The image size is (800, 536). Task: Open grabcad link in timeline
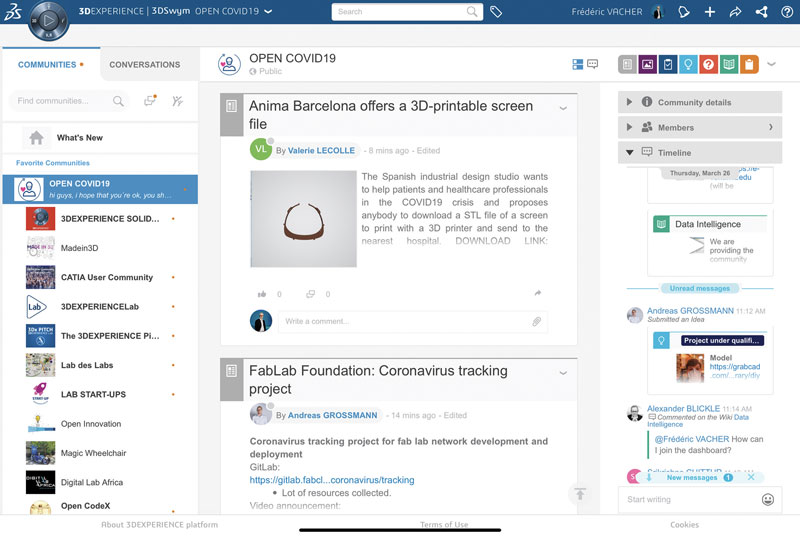coord(735,371)
